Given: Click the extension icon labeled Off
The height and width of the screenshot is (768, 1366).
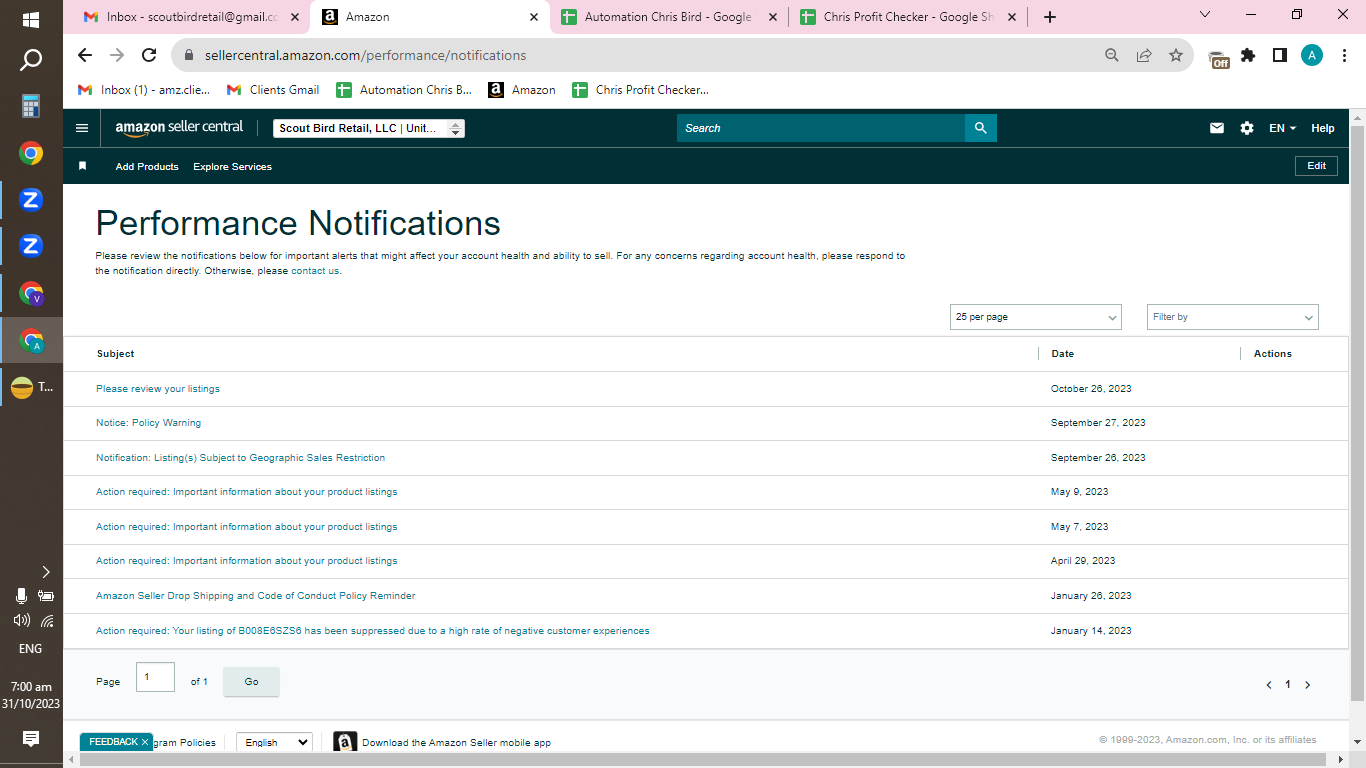Looking at the screenshot, I should [x=1218, y=58].
